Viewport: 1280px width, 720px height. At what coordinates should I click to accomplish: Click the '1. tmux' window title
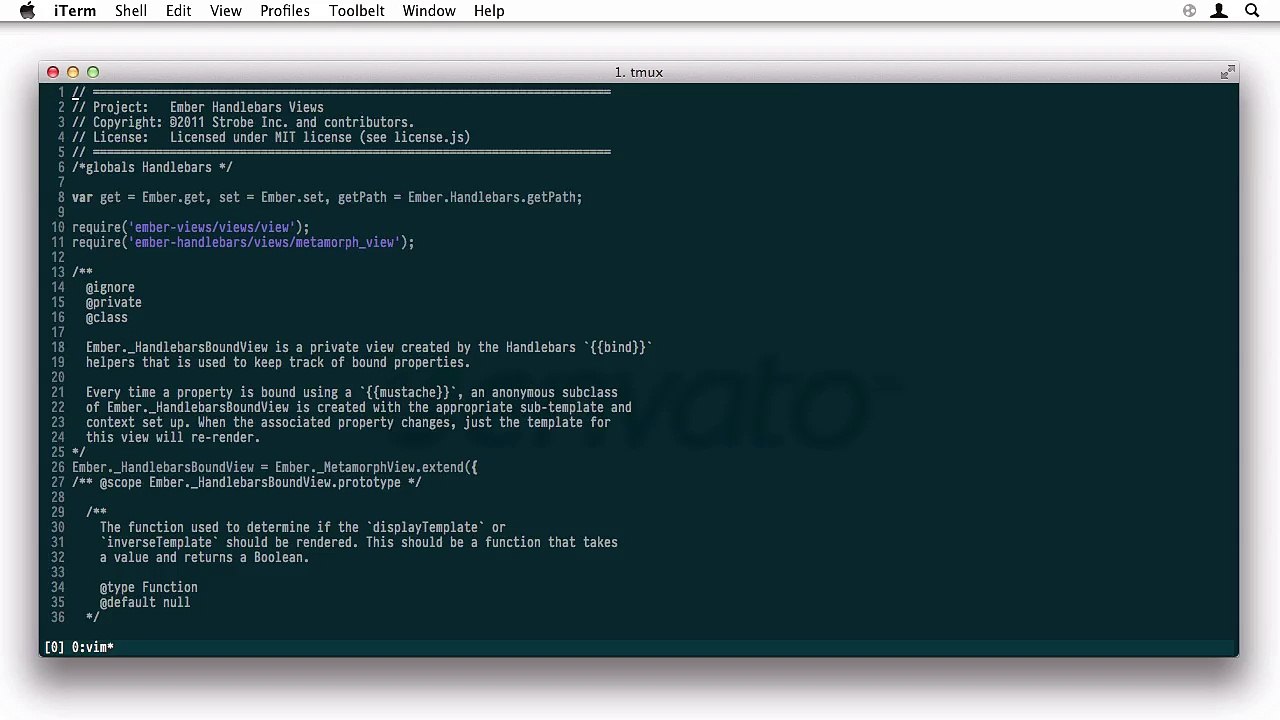coord(639,72)
